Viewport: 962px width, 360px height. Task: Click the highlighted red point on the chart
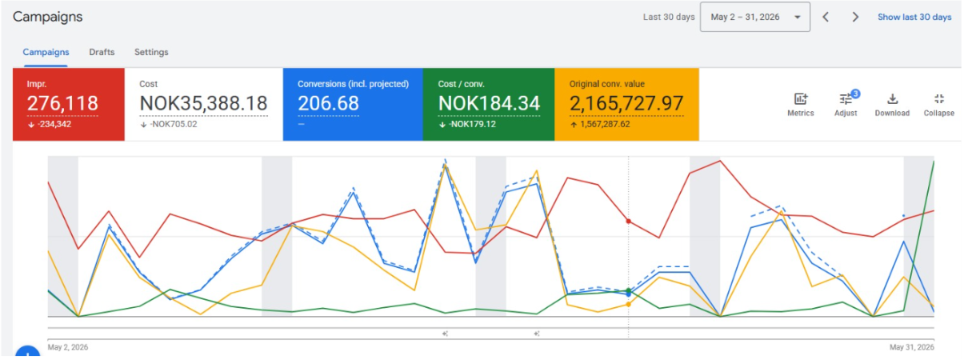tap(628, 221)
